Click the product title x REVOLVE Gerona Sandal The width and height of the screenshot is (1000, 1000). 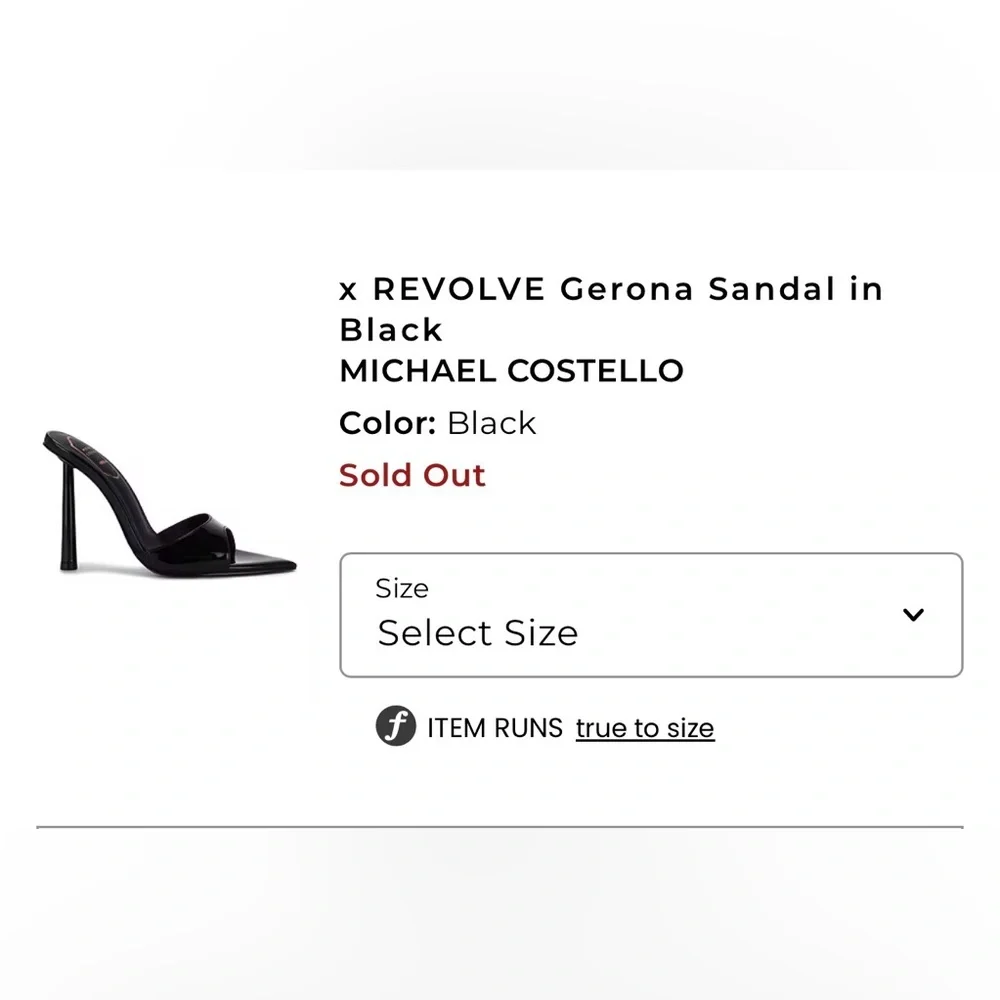pyautogui.click(x=610, y=289)
